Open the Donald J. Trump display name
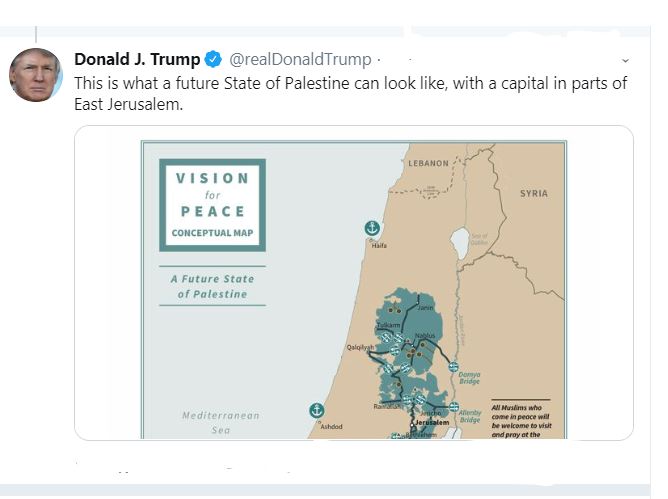668x499 pixels. (137, 59)
